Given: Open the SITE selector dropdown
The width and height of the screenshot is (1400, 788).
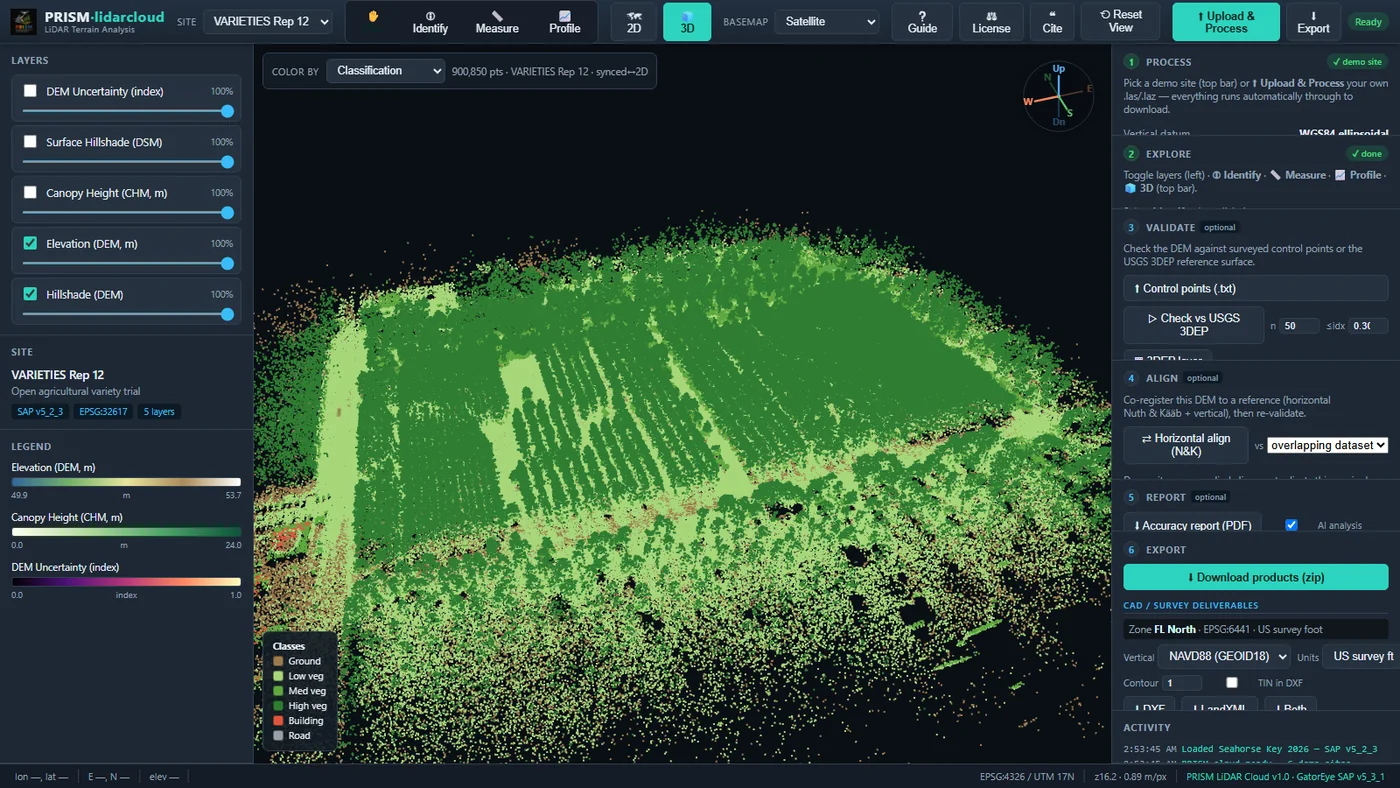Looking at the screenshot, I should pos(268,21).
